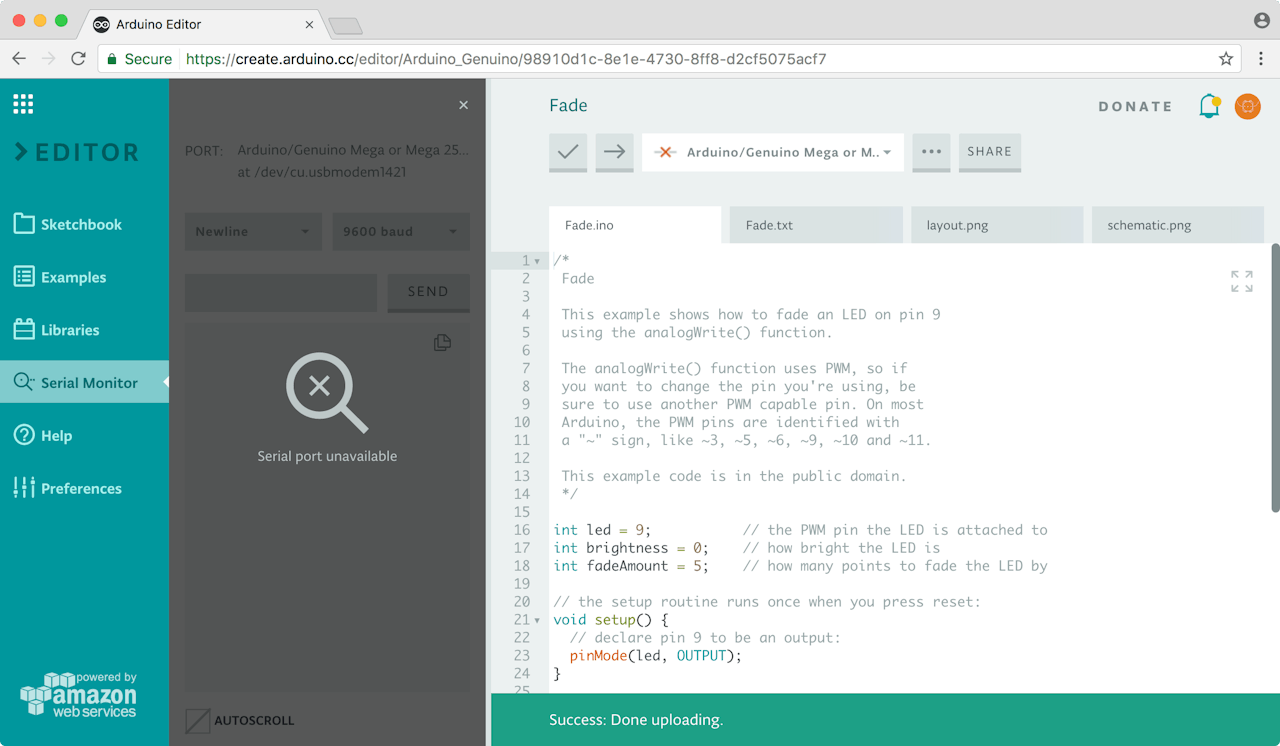Open the schematic.png tab
The width and height of the screenshot is (1280, 746).
click(x=1177, y=225)
